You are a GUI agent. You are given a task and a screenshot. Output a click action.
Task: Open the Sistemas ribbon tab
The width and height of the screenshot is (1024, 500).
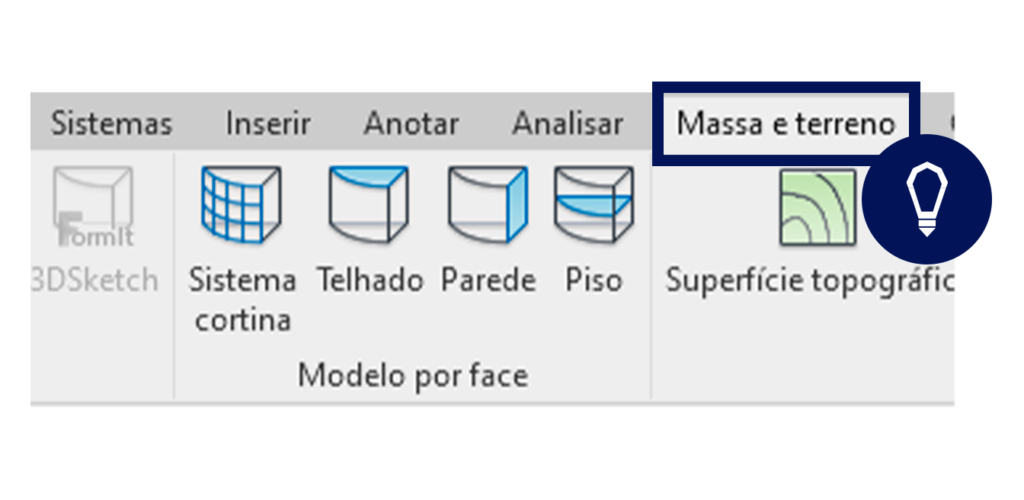tap(112, 123)
